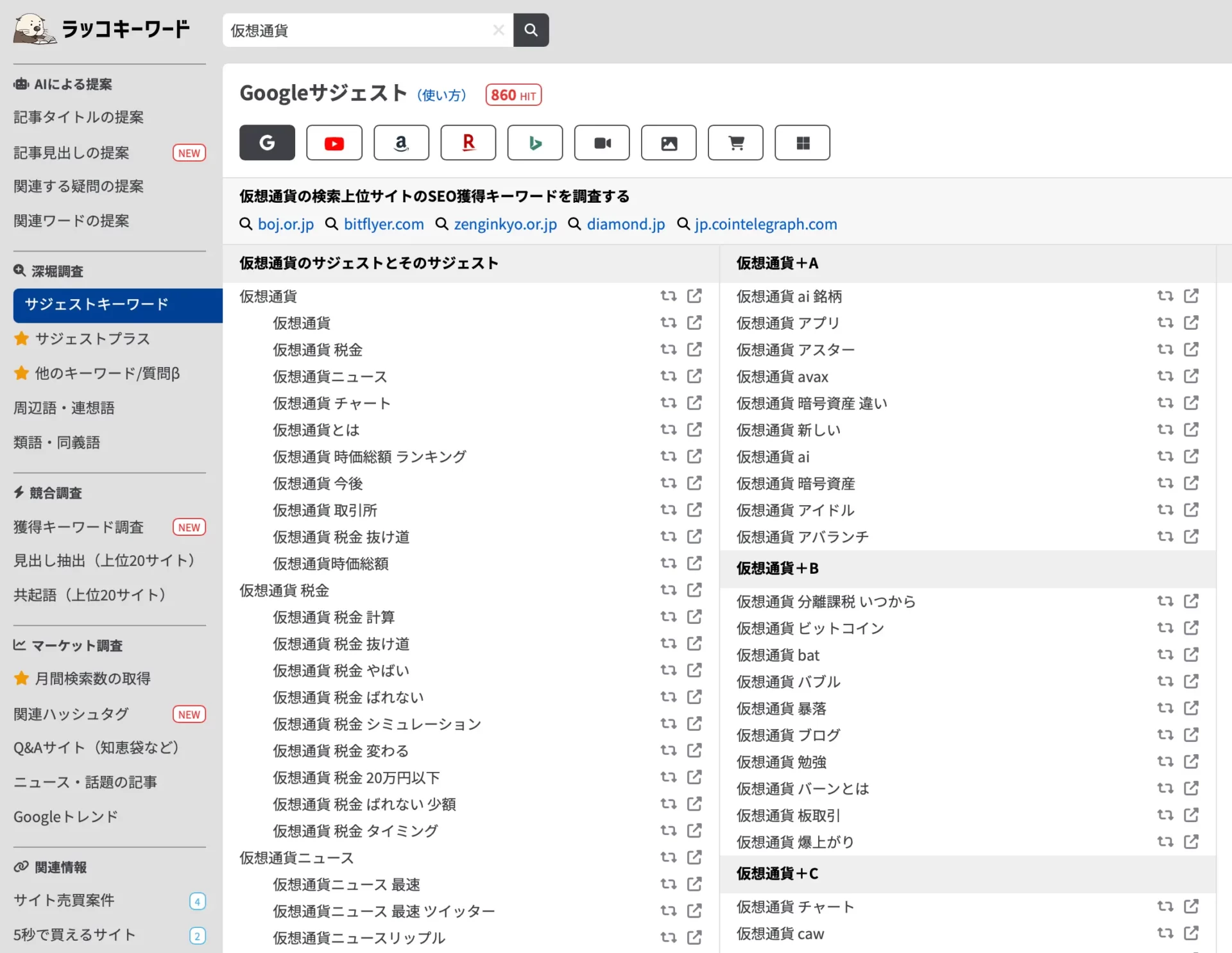Click keyword text 仮想通貨 税金 シミュレーション

pyautogui.click(x=377, y=725)
